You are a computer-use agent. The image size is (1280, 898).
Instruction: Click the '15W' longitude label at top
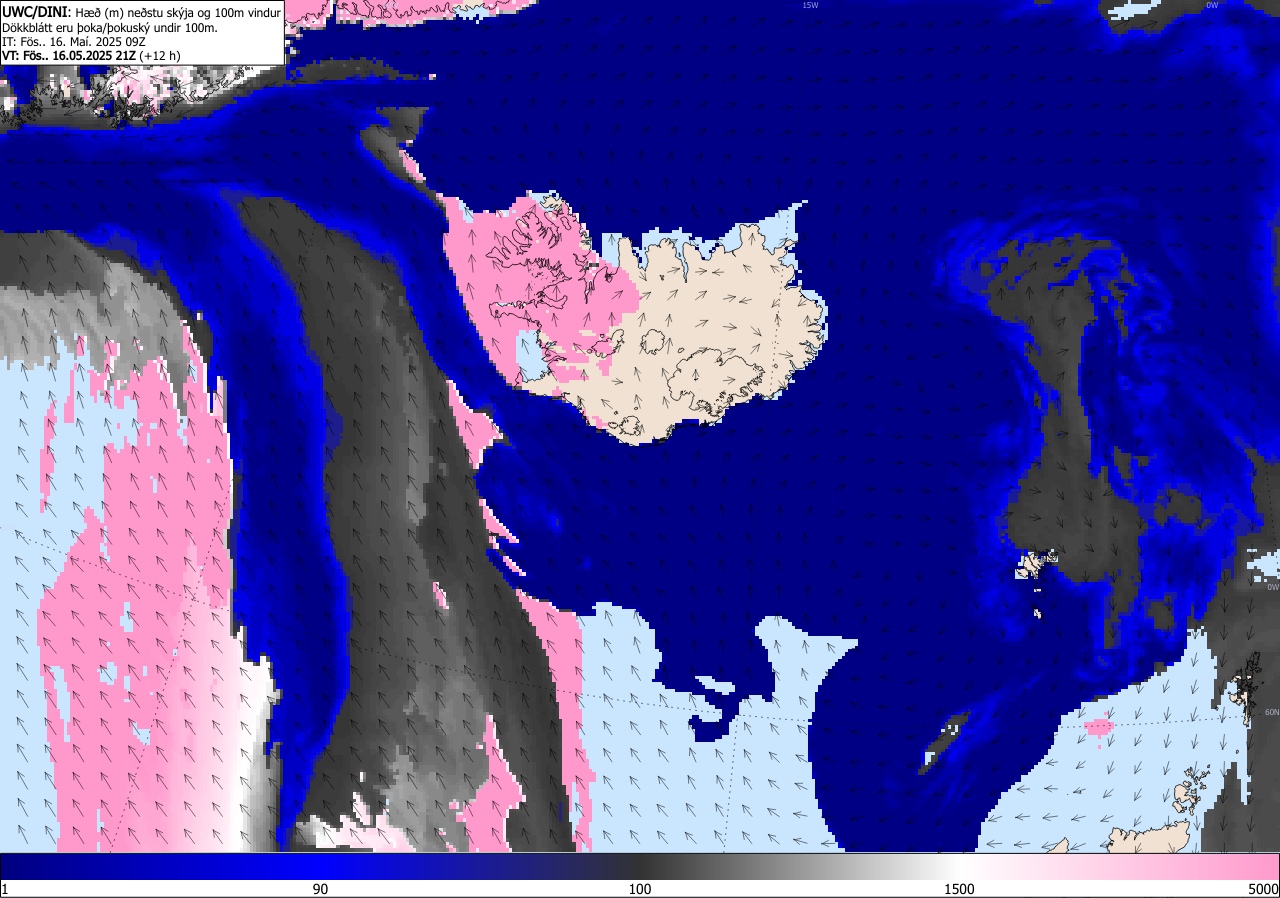point(810,5)
